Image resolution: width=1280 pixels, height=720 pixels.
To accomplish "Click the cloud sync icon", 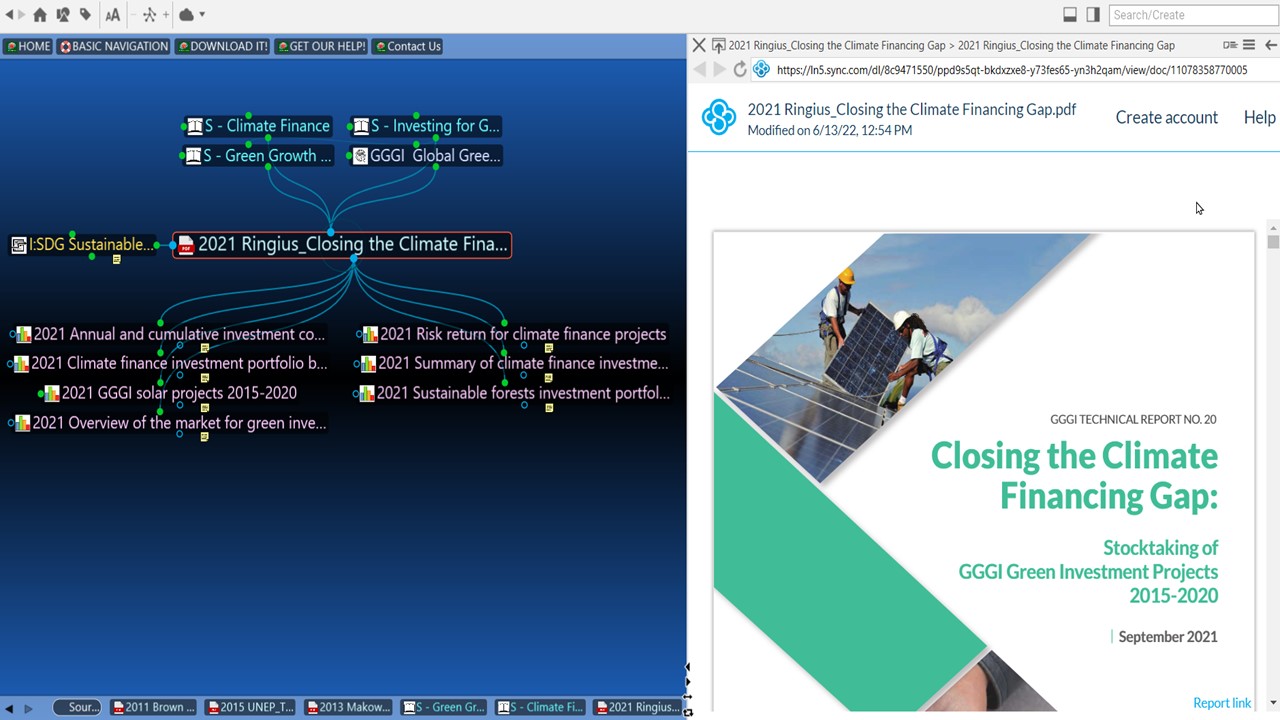I will (186, 15).
